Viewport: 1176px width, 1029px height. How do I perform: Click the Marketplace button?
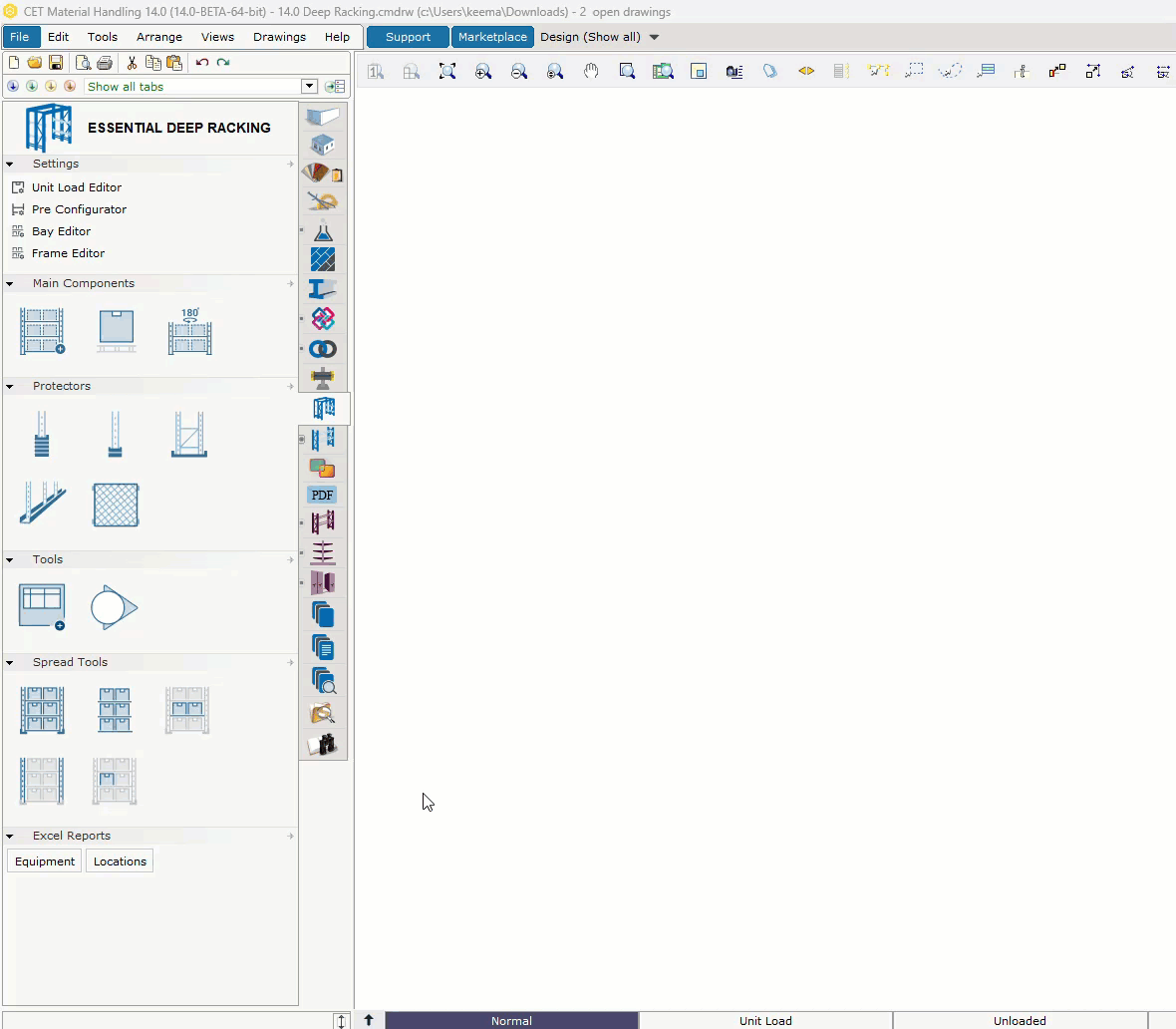(x=492, y=37)
